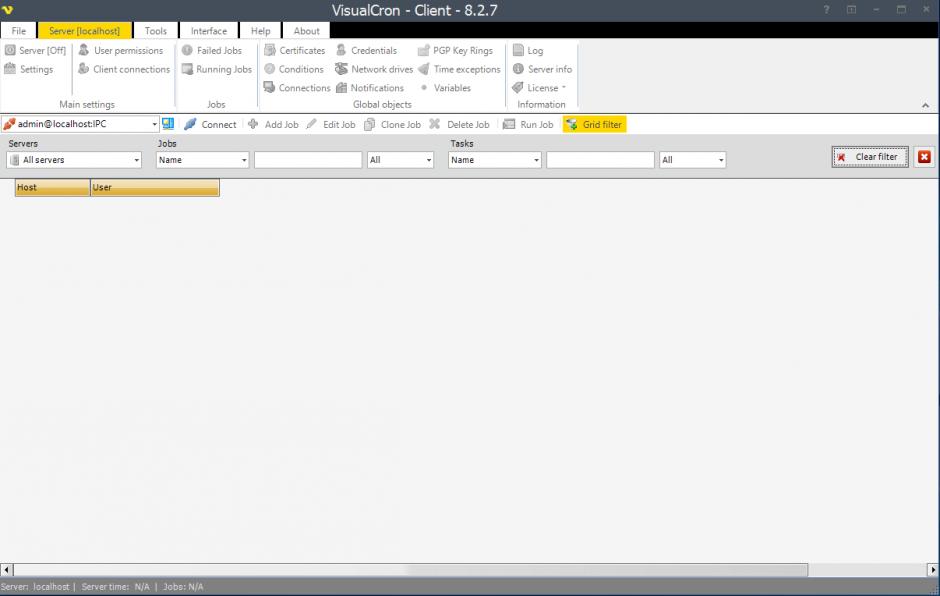Click the help question mark in title bar

click(x=826, y=10)
